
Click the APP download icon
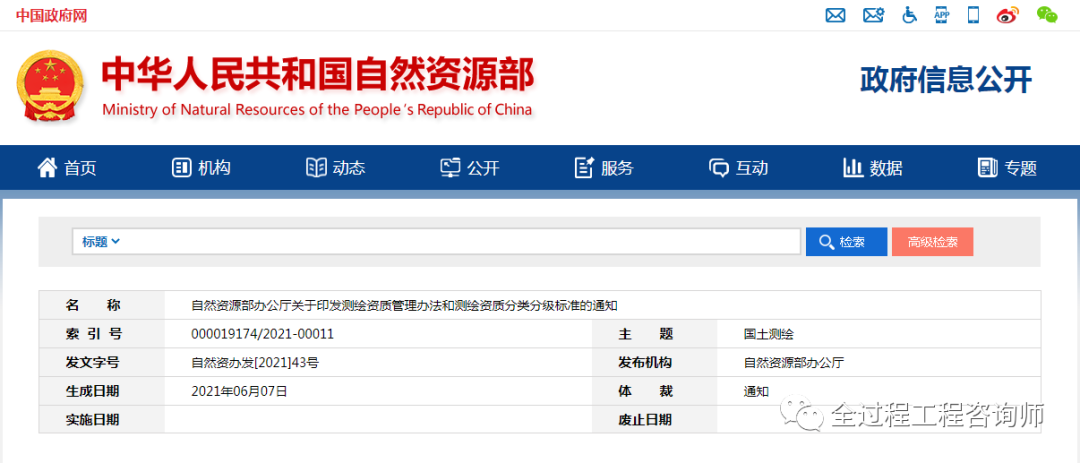[942, 14]
